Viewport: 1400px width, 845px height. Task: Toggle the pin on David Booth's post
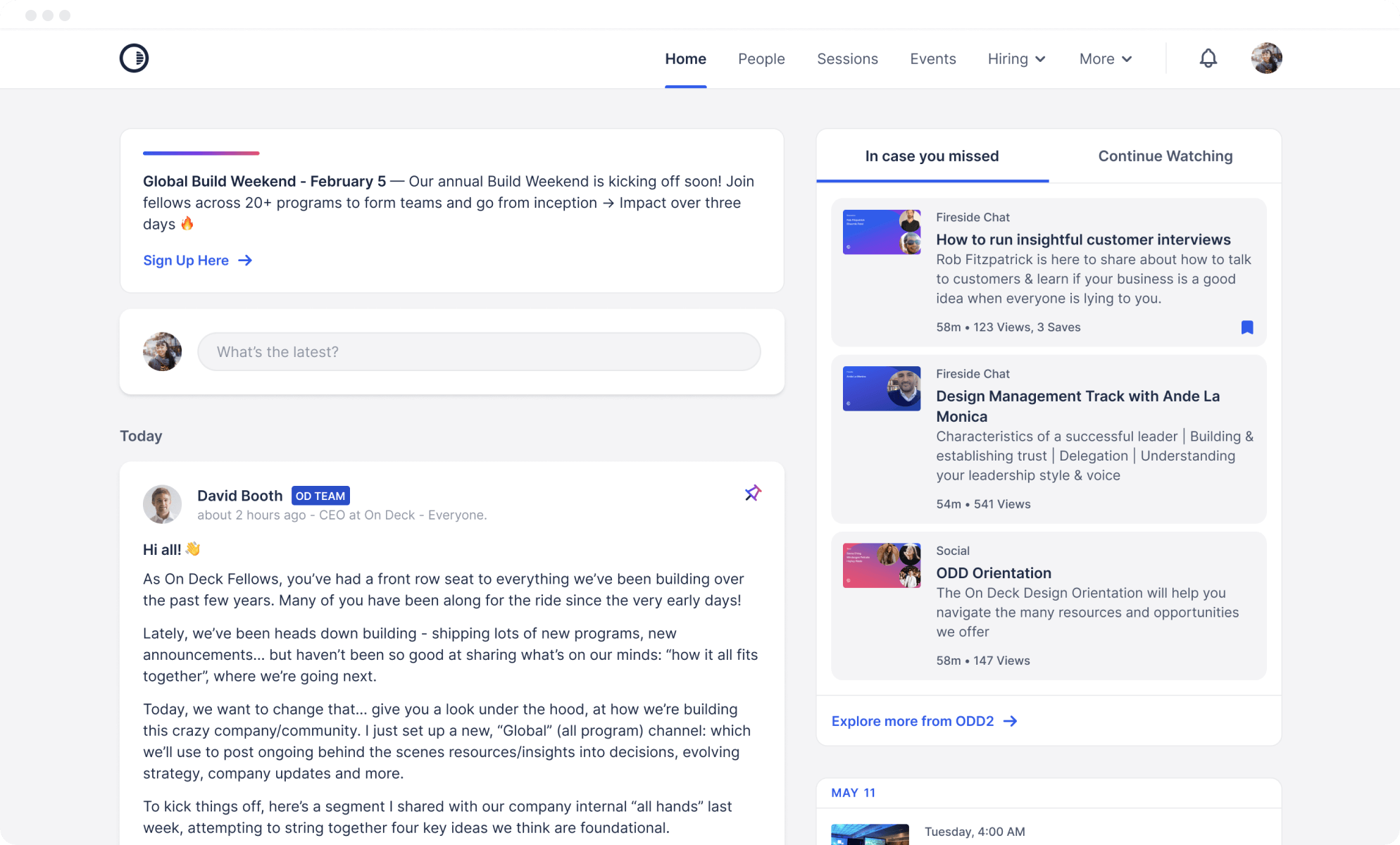(753, 493)
